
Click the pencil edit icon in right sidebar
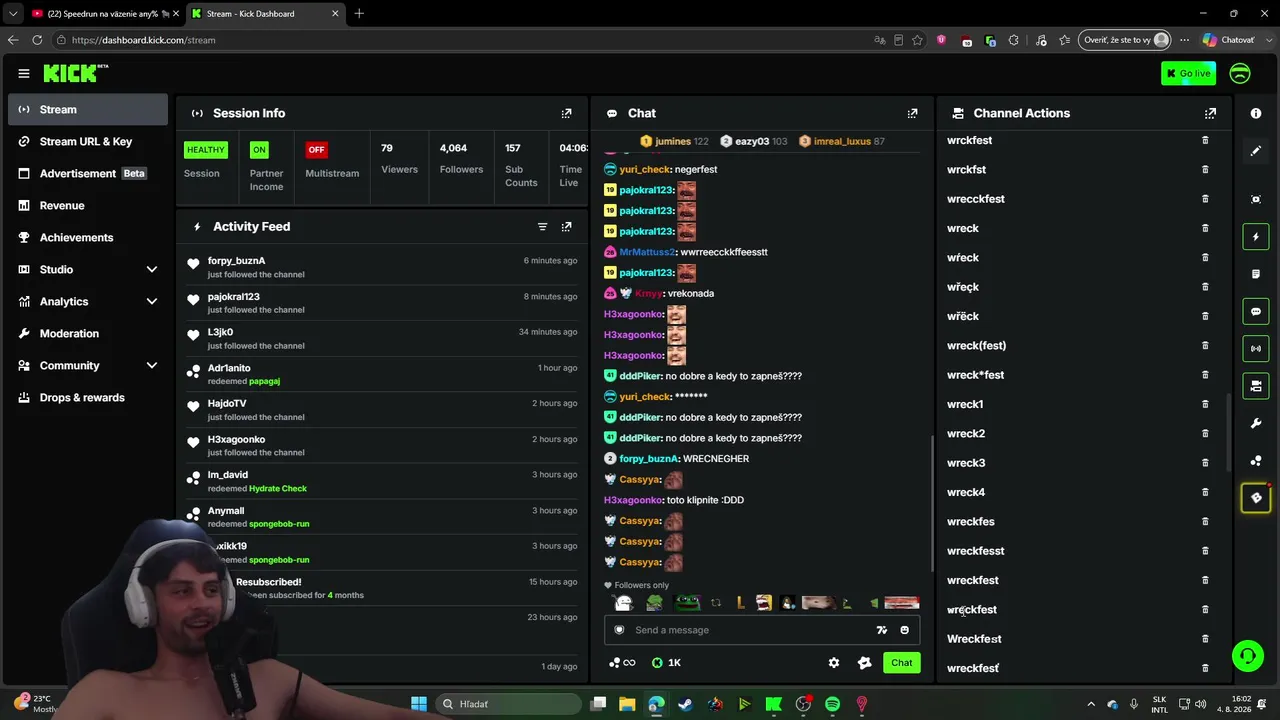tap(1256, 151)
